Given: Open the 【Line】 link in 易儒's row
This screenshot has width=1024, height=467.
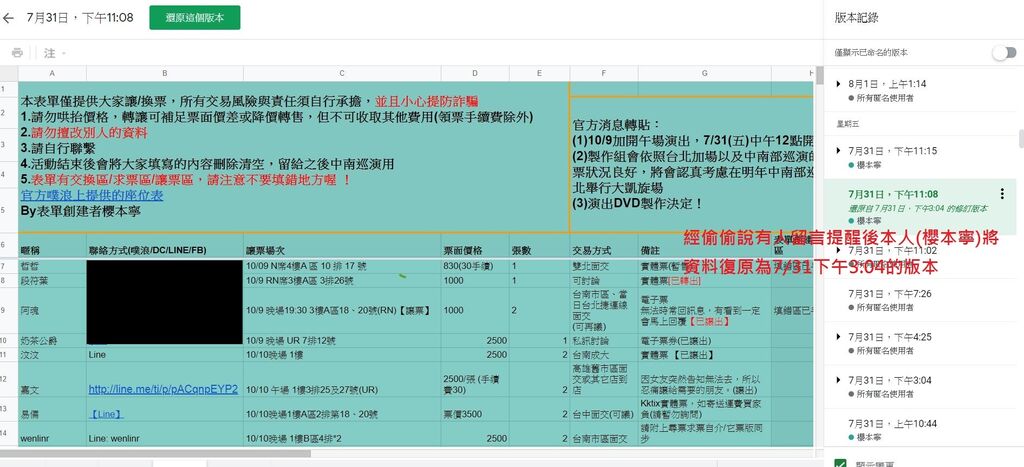Looking at the screenshot, I should [x=106, y=414].
